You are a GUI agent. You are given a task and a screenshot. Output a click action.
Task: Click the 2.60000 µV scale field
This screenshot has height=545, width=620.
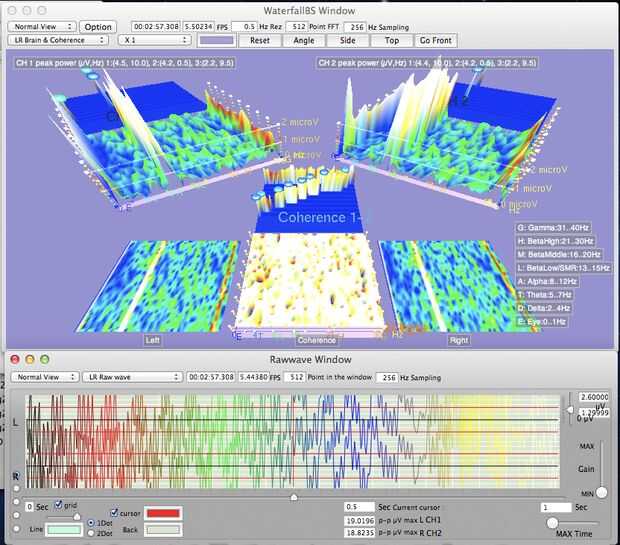(x=594, y=397)
